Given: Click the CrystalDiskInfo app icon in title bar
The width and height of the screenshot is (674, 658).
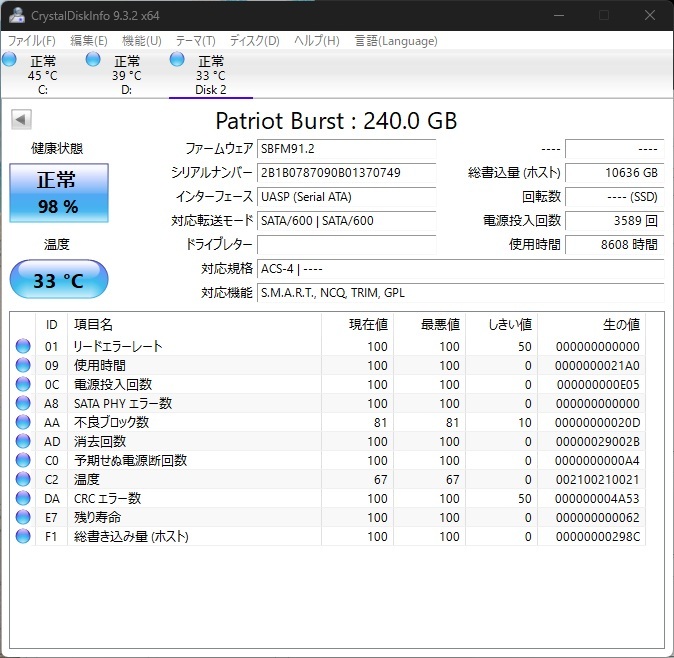Looking at the screenshot, I should click(x=17, y=15).
